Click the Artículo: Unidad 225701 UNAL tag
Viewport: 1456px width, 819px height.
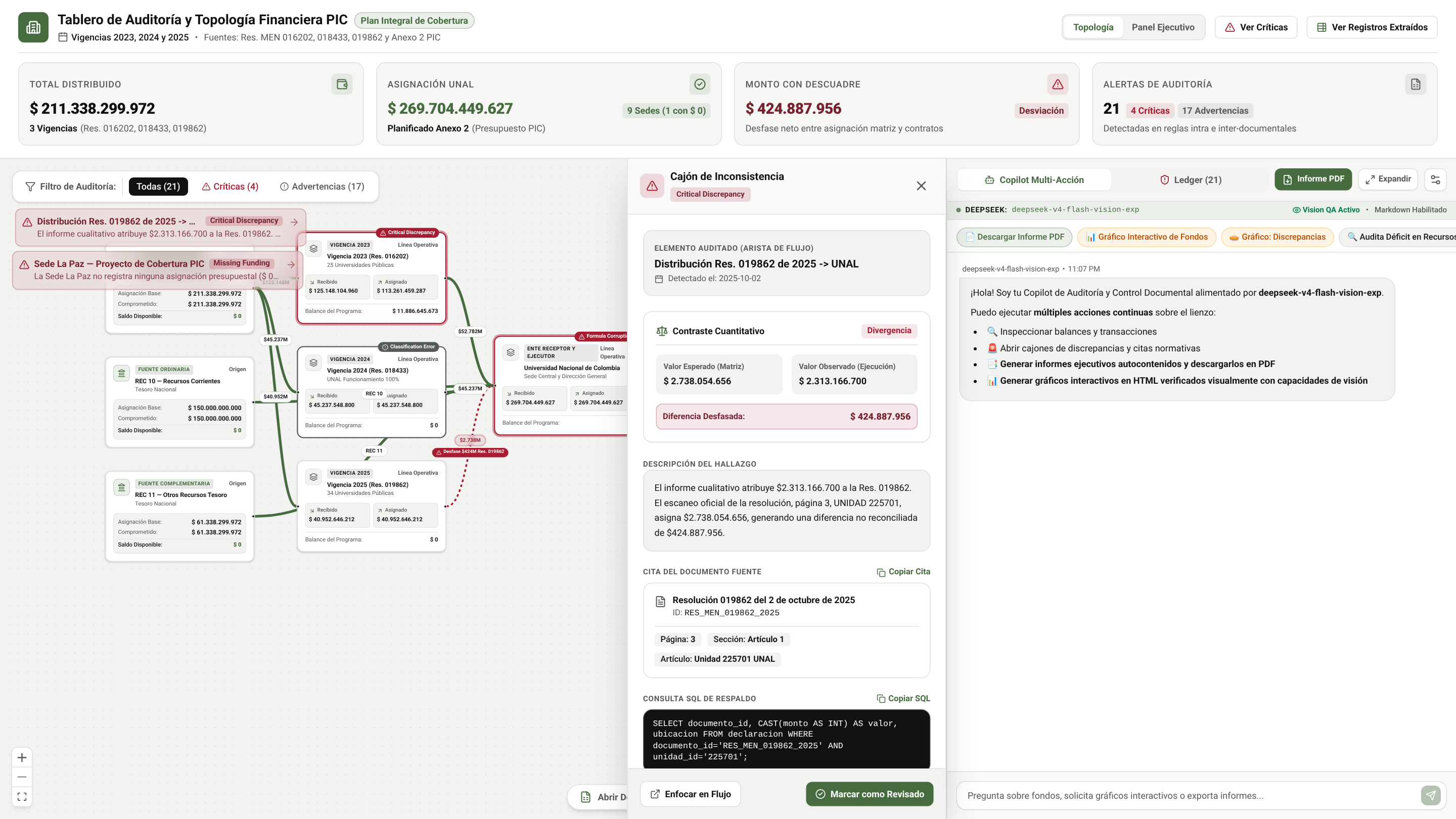717,659
